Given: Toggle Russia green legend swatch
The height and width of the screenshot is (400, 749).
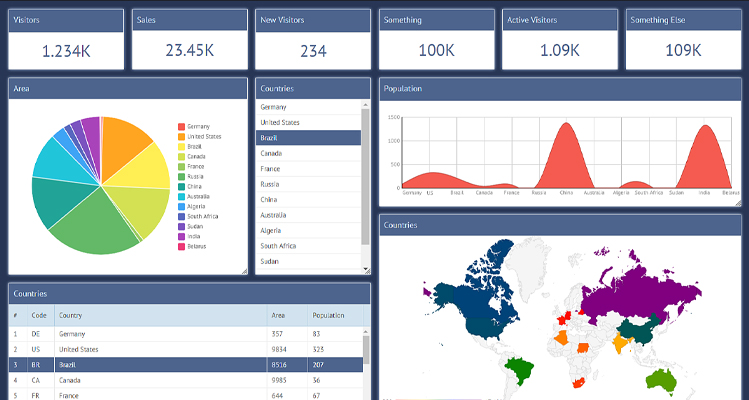Looking at the screenshot, I should click(x=182, y=177).
